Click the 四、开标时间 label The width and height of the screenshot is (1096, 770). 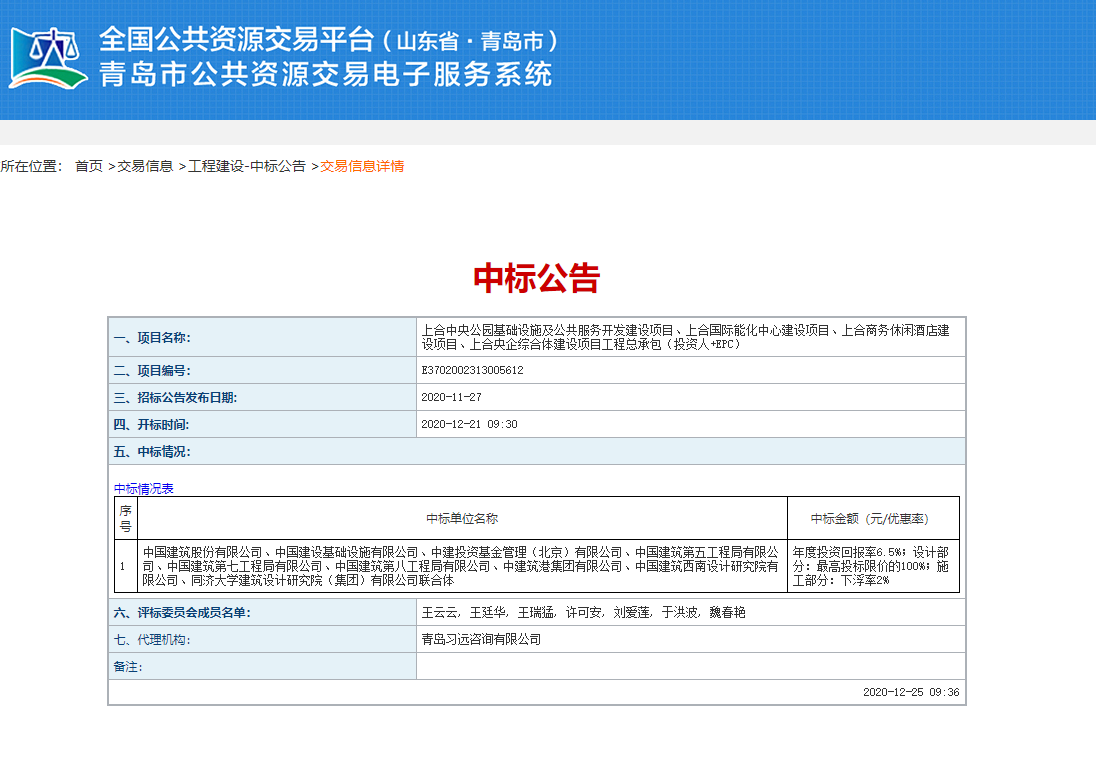pos(151,425)
